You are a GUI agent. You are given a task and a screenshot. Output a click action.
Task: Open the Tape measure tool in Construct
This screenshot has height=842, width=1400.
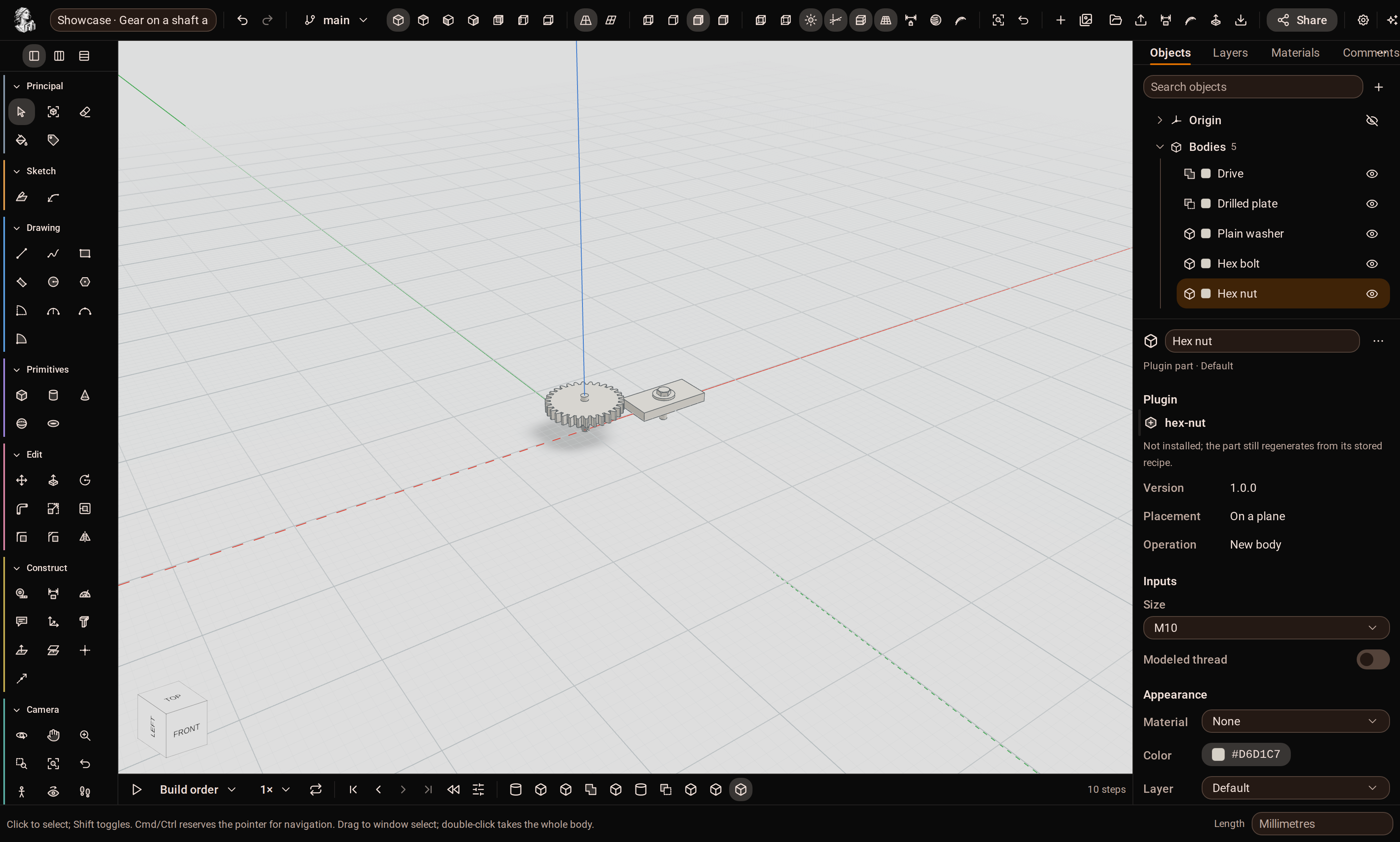click(x=22, y=594)
